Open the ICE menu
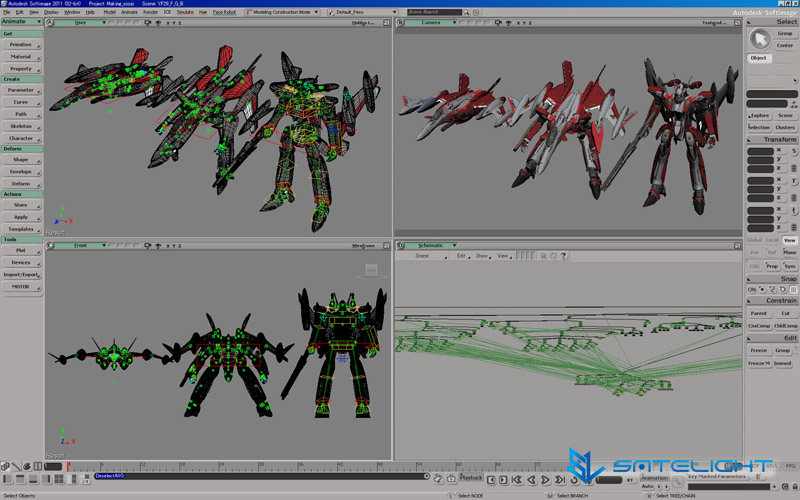This screenshot has width=800, height=500. (167, 12)
